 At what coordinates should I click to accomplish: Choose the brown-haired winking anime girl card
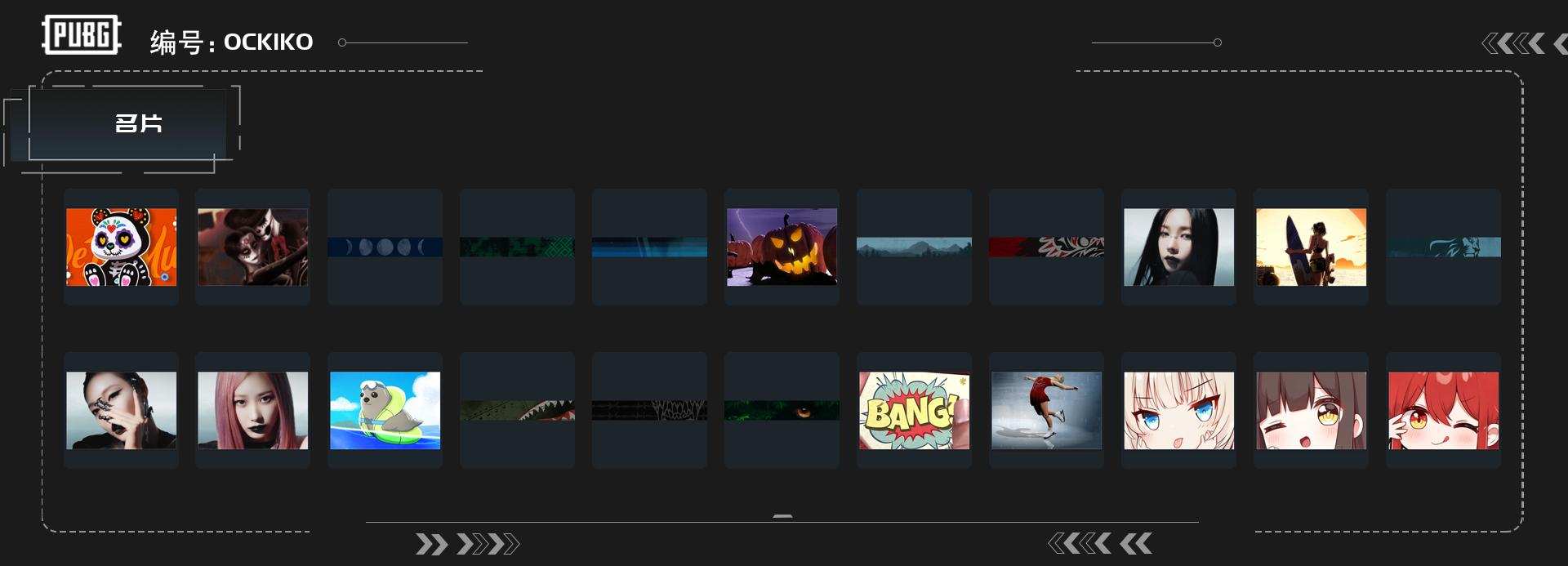click(x=1311, y=410)
